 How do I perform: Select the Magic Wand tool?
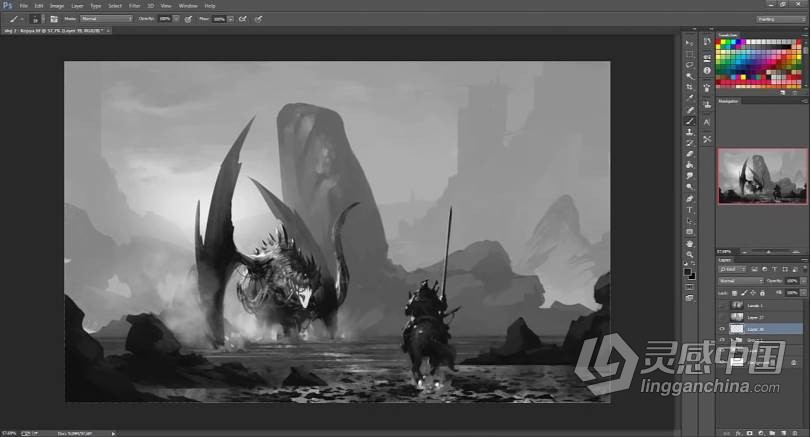pyautogui.click(x=689, y=76)
